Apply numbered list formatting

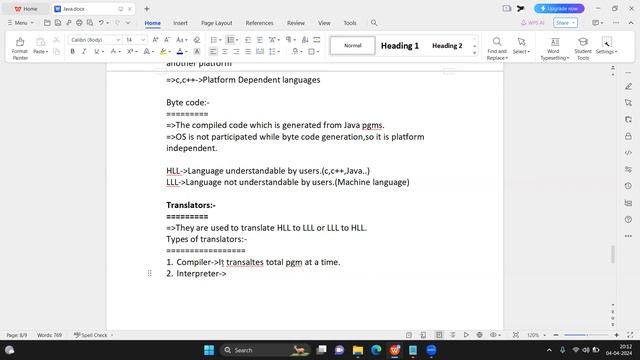(231, 40)
